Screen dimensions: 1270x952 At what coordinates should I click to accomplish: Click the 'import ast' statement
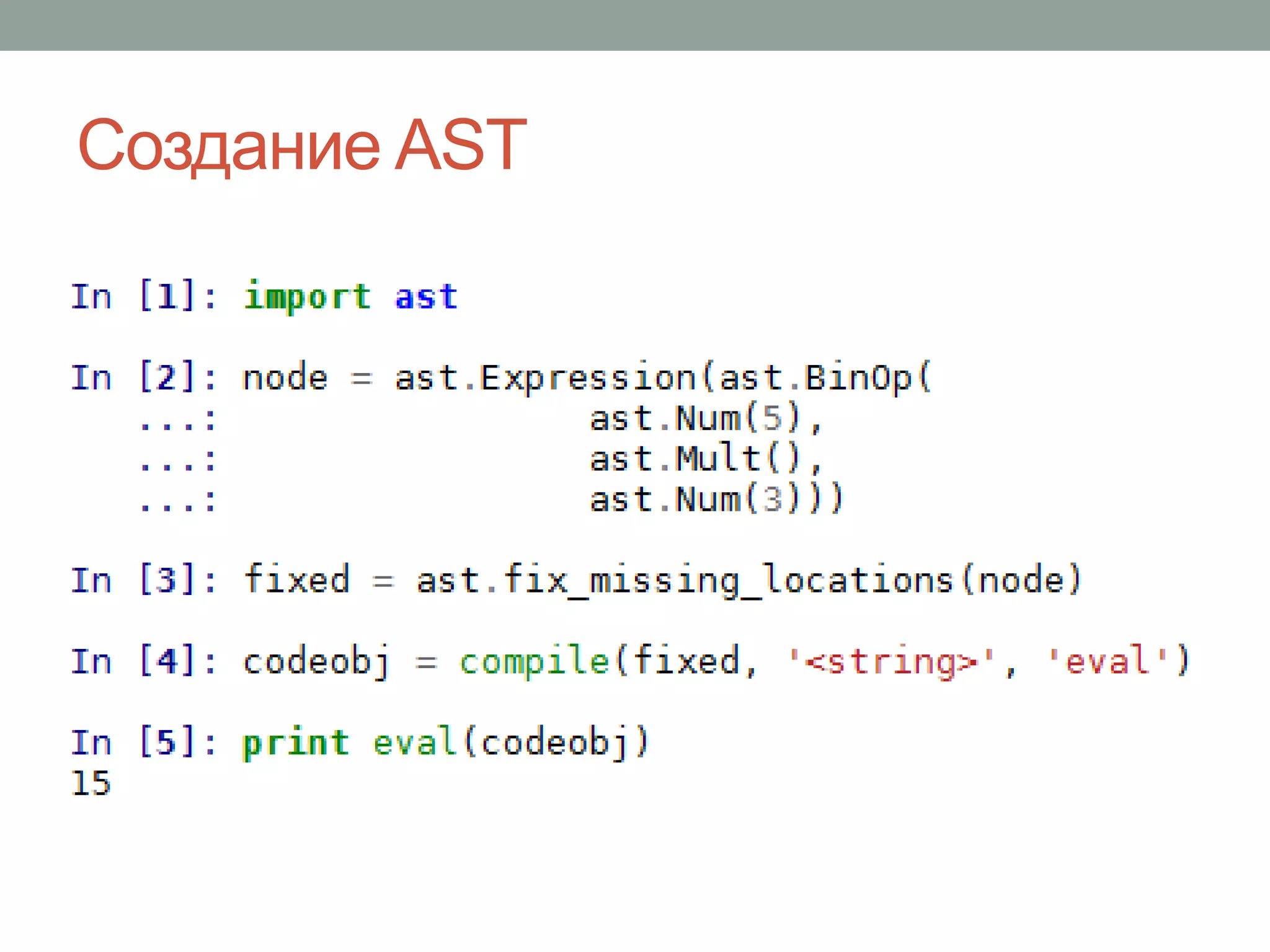(x=351, y=297)
